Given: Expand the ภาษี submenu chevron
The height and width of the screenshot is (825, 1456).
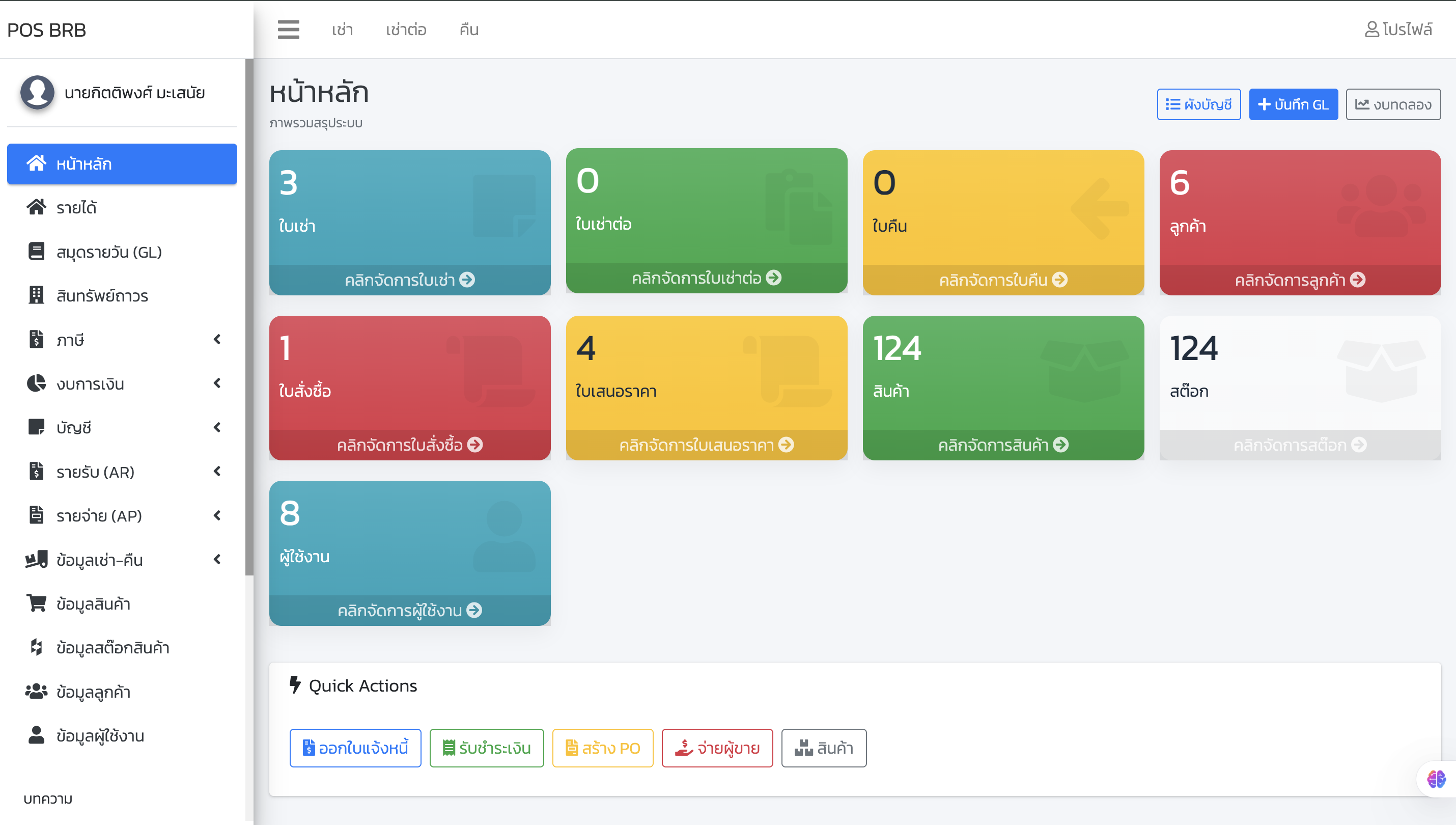Looking at the screenshot, I should click(217, 339).
